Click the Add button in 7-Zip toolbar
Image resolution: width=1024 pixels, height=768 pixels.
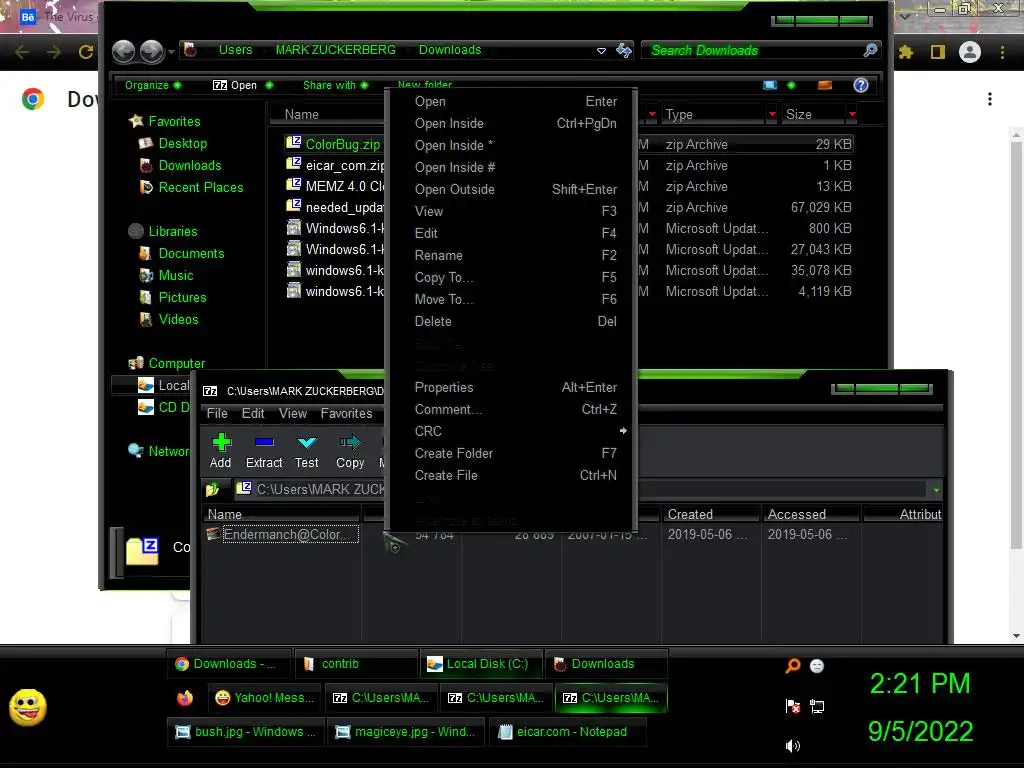tap(221, 451)
